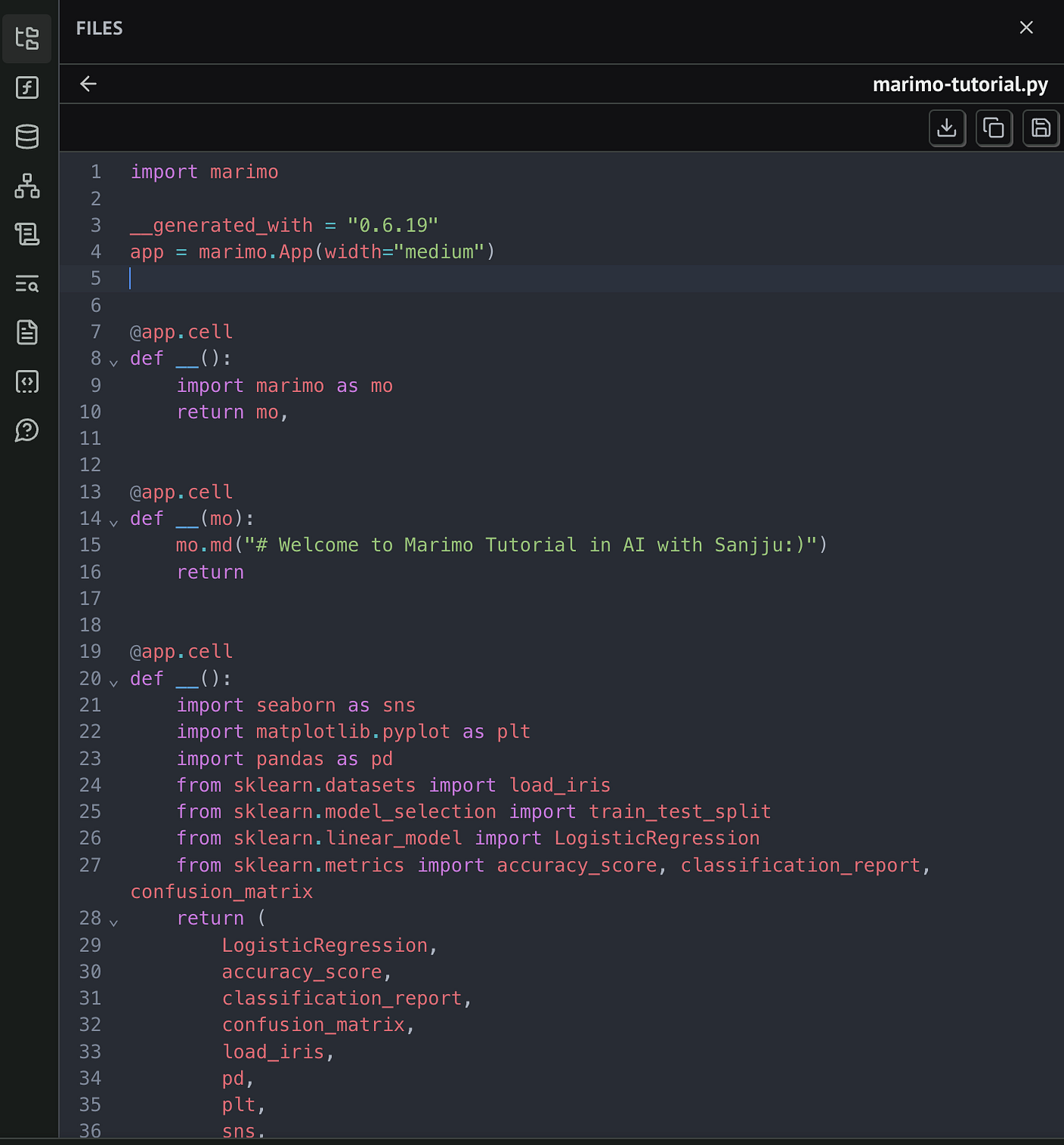Collapse the def block at line 8
Viewport: 1064px width, 1145px height.
click(x=114, y=362)
